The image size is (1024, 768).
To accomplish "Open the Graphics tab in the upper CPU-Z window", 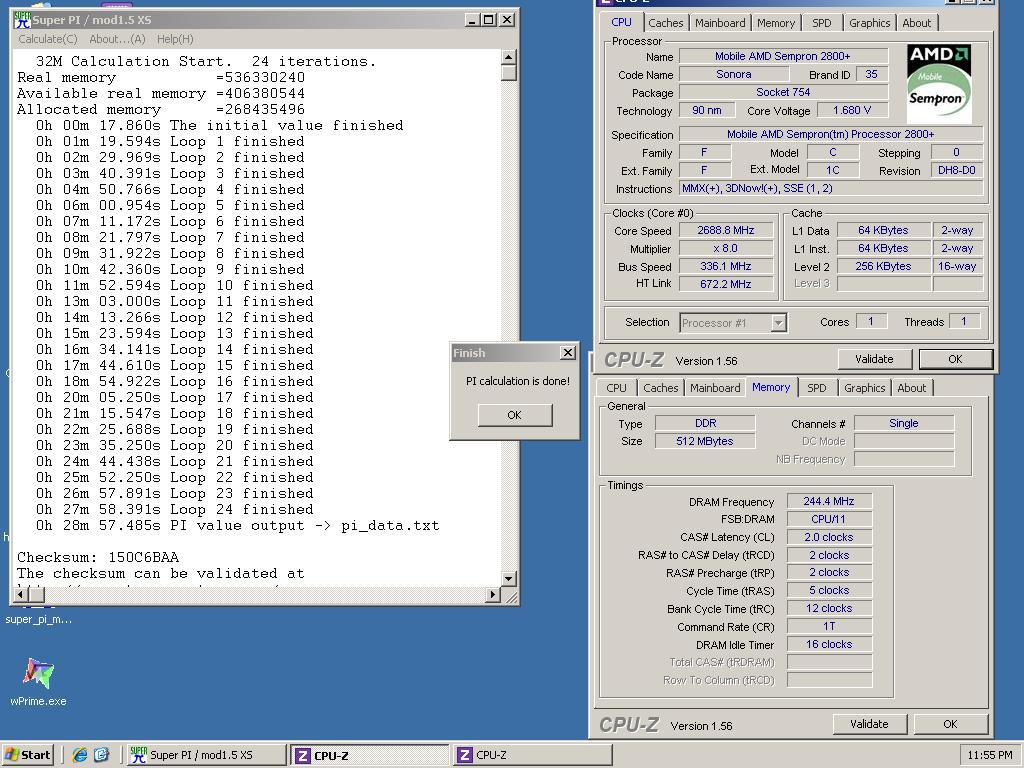I will coord(869,23).
